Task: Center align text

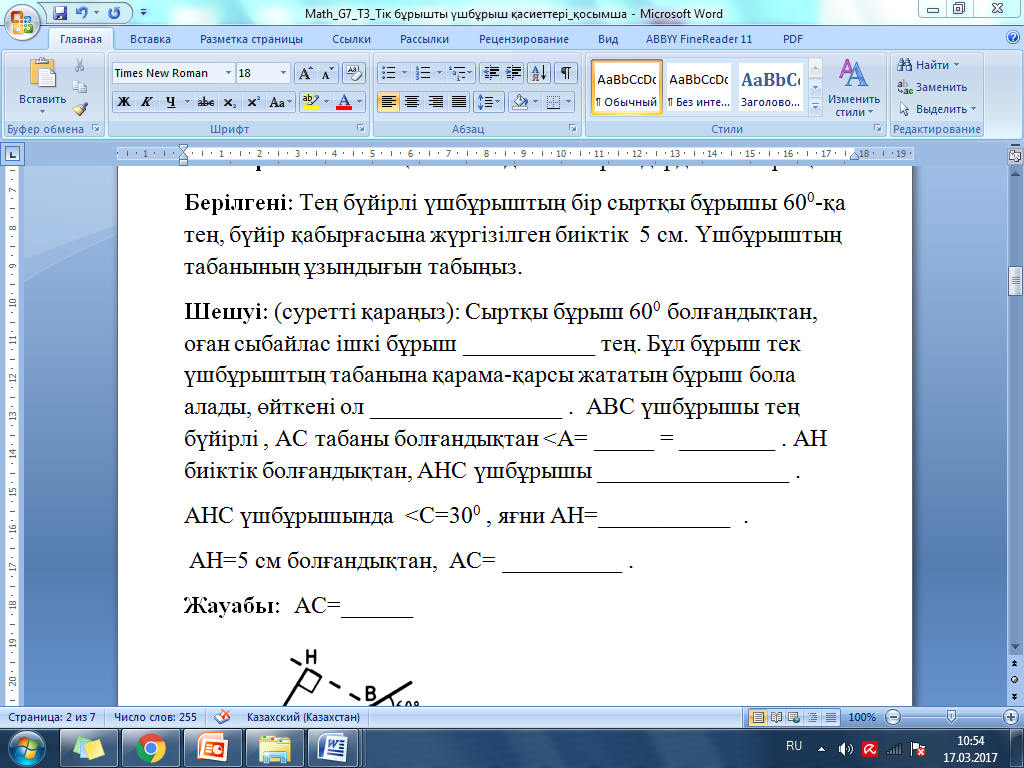Action: (x=412, y=102)
